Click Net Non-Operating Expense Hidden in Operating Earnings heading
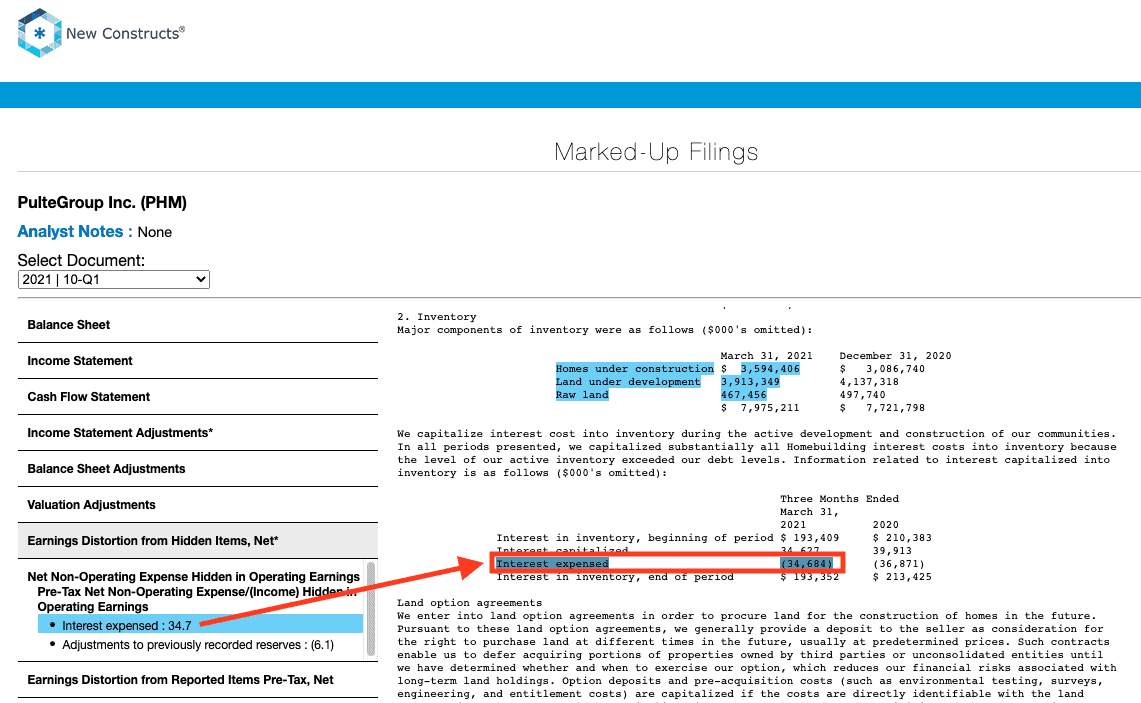Viewport: 1141px width, 703px height. [x=194, y=576]
